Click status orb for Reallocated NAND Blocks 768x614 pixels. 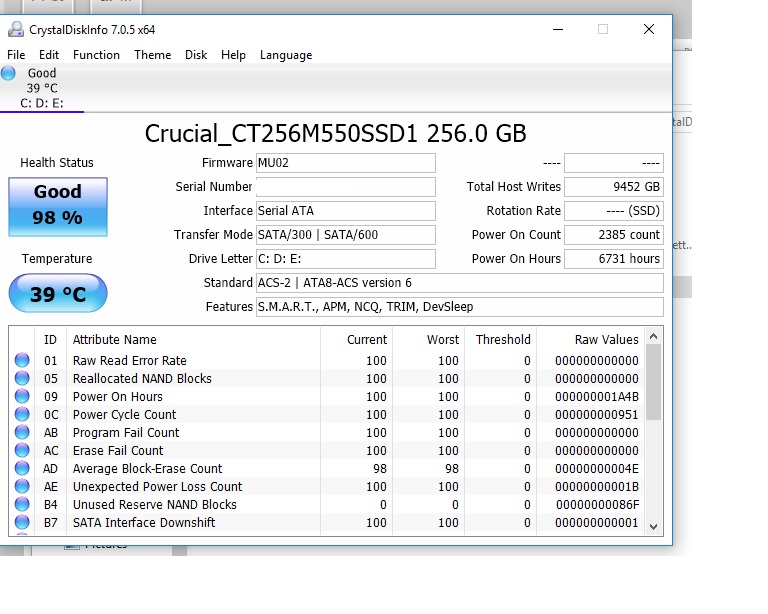click(x=22, y=378)
